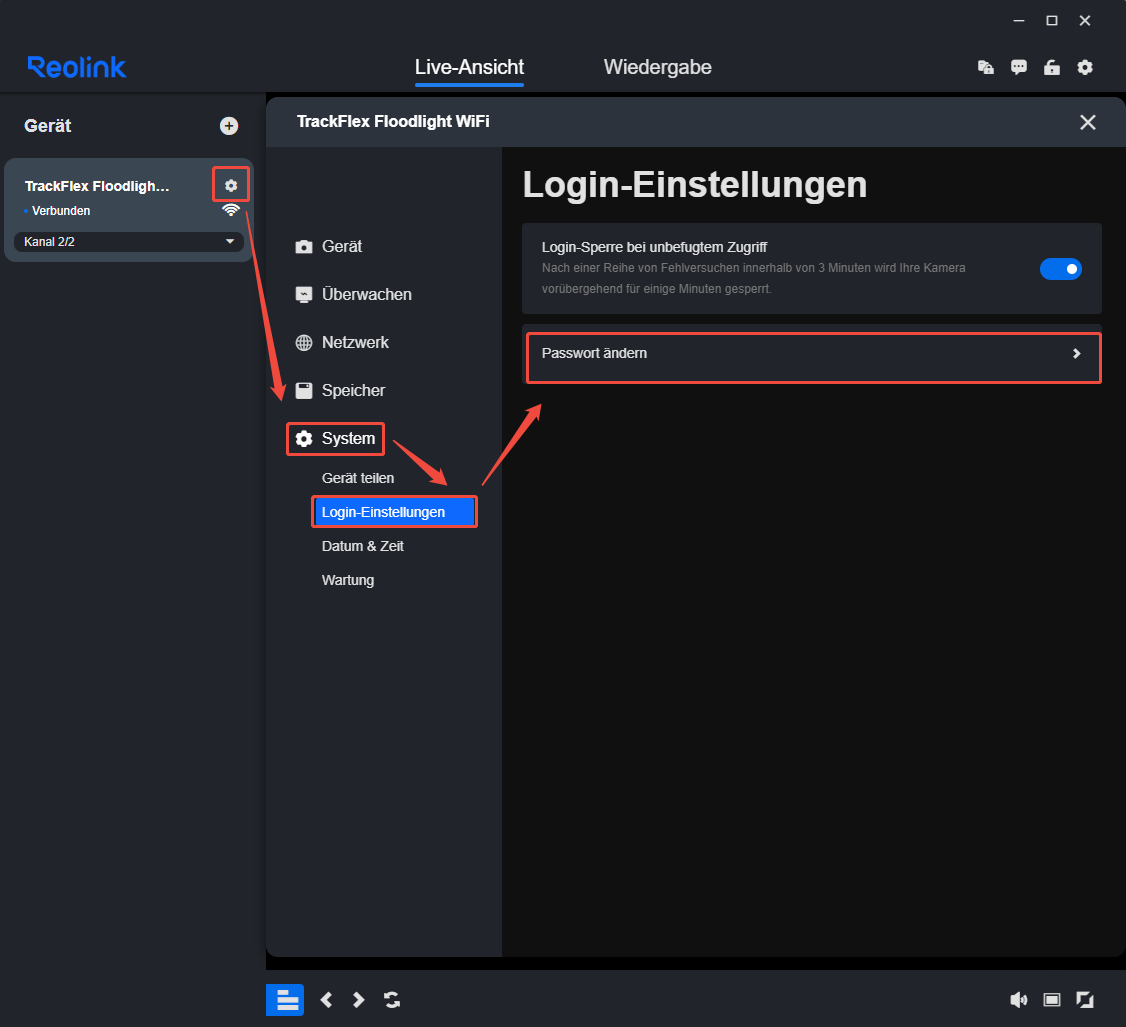Image resolution: width=1126 pixels, height=1027 pixels.
Task: Go to previous camera page arrow
Action: pos(326,1000)
